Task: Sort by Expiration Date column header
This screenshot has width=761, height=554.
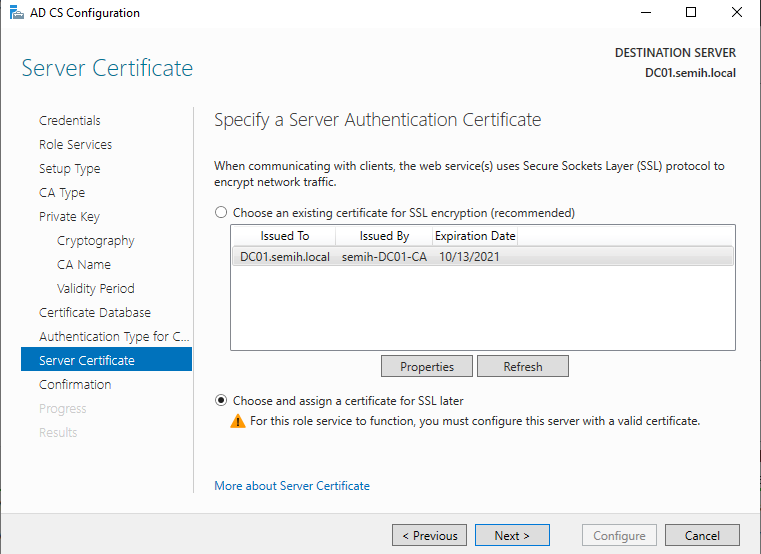Action: (x=475, y=236)
